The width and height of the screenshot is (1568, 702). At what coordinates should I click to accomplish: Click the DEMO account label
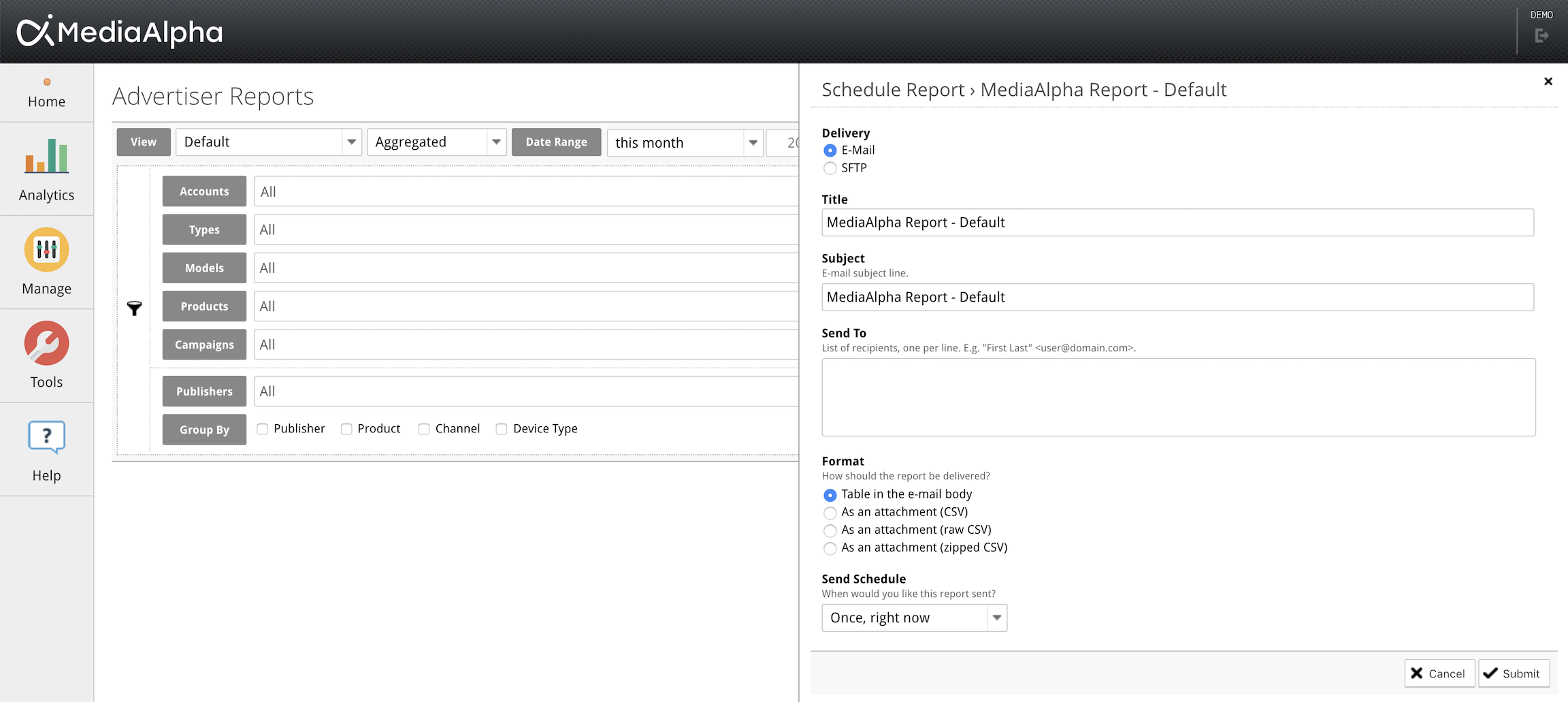tap(1541, 15)
